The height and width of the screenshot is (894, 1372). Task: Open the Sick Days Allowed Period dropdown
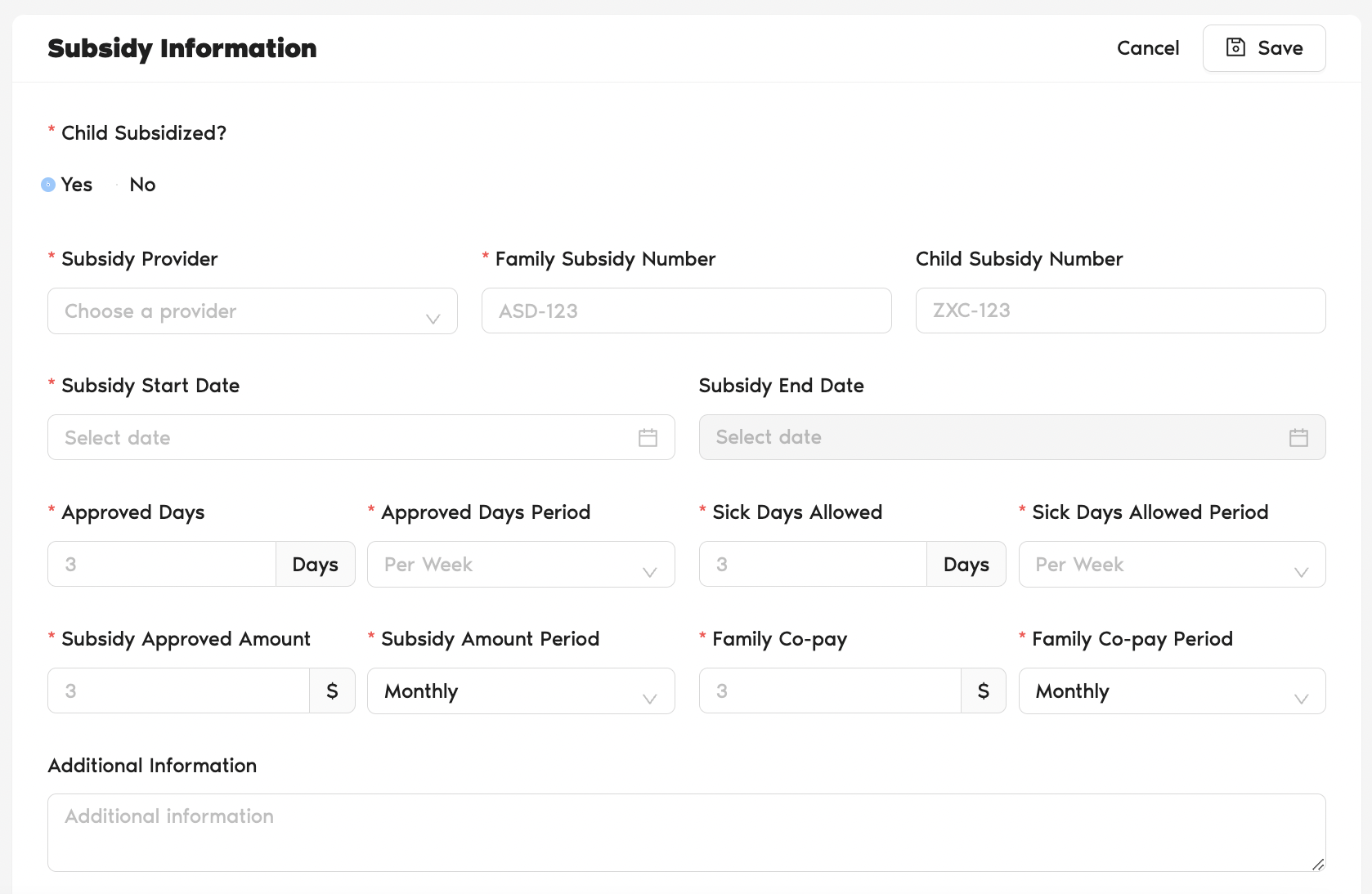(x=1171, y=565)
